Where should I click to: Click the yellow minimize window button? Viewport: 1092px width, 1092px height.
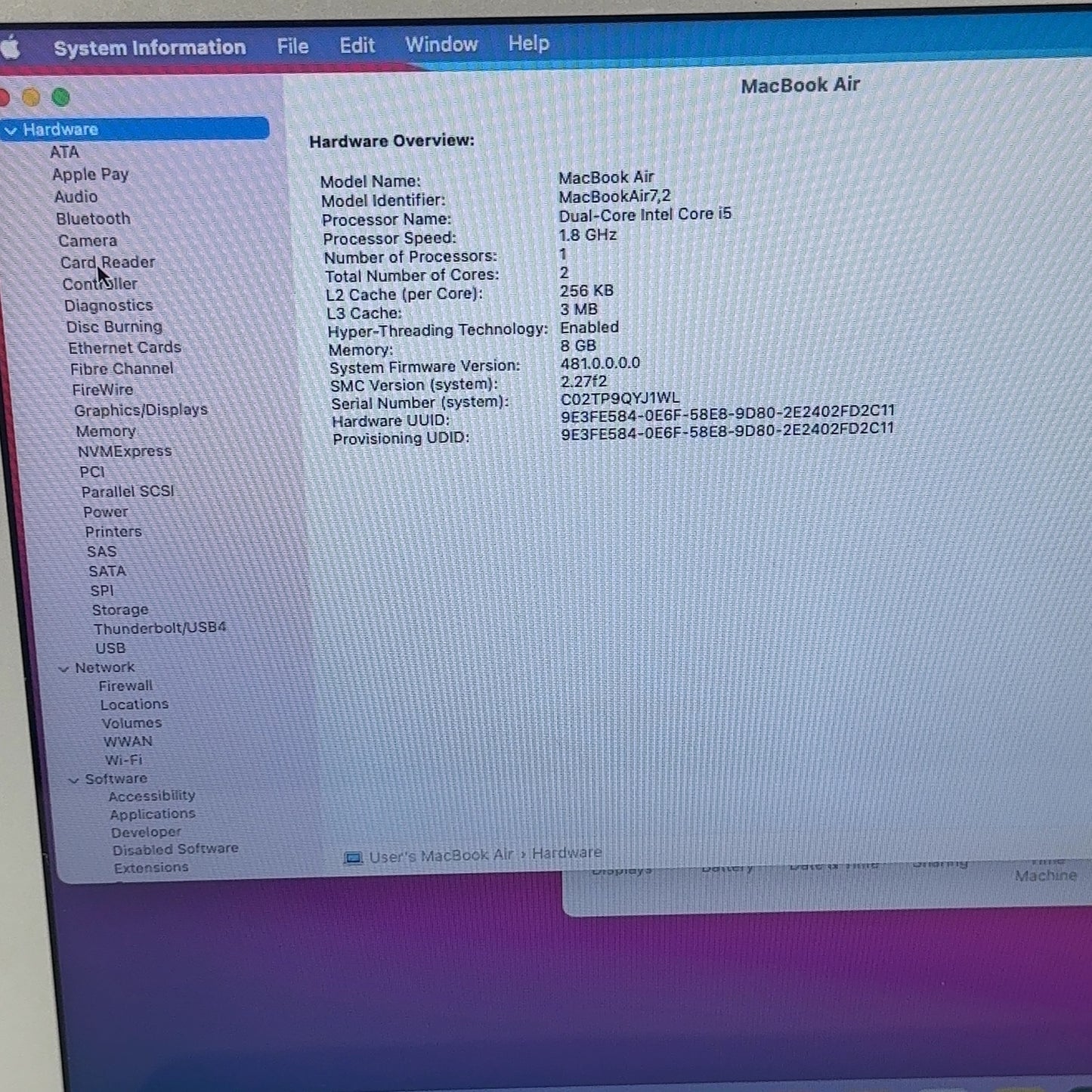(x=31, y=97)
